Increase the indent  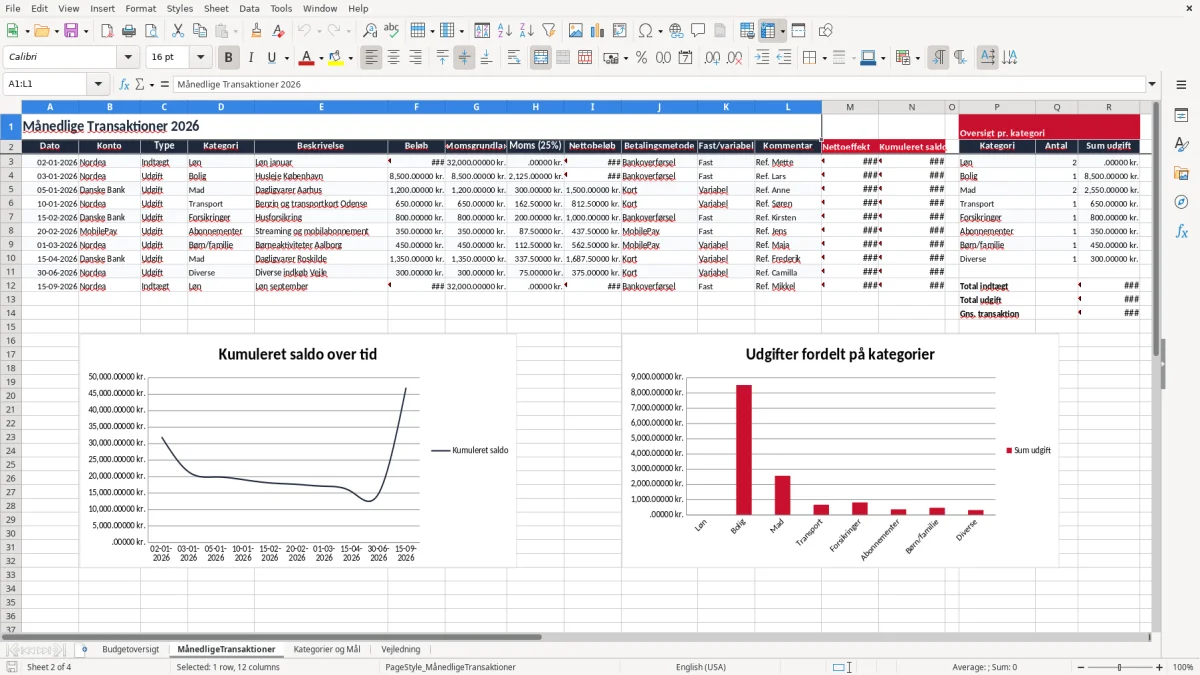pos(762,58)
